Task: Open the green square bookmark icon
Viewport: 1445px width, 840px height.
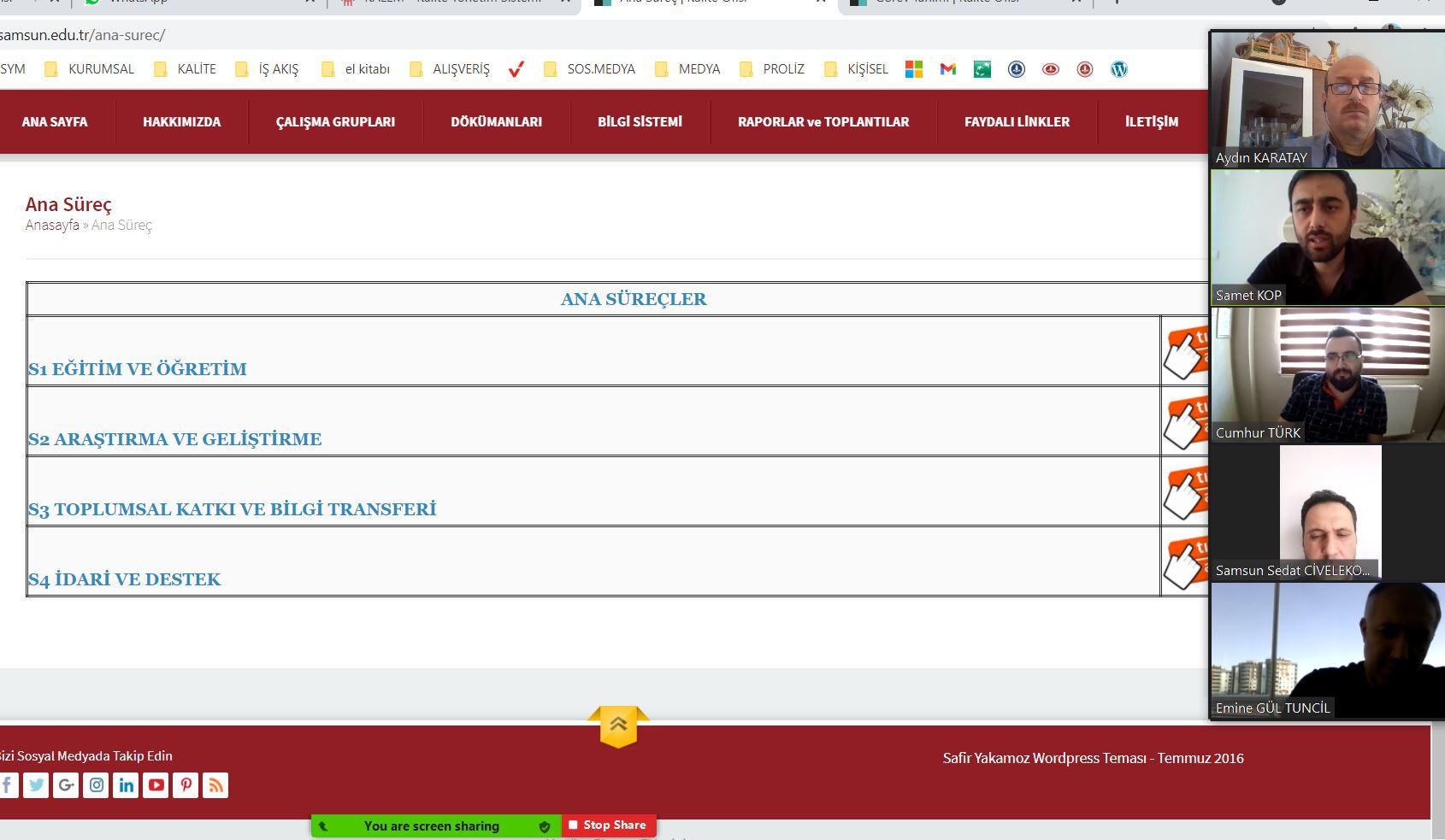Action: (x=982, y=69)
